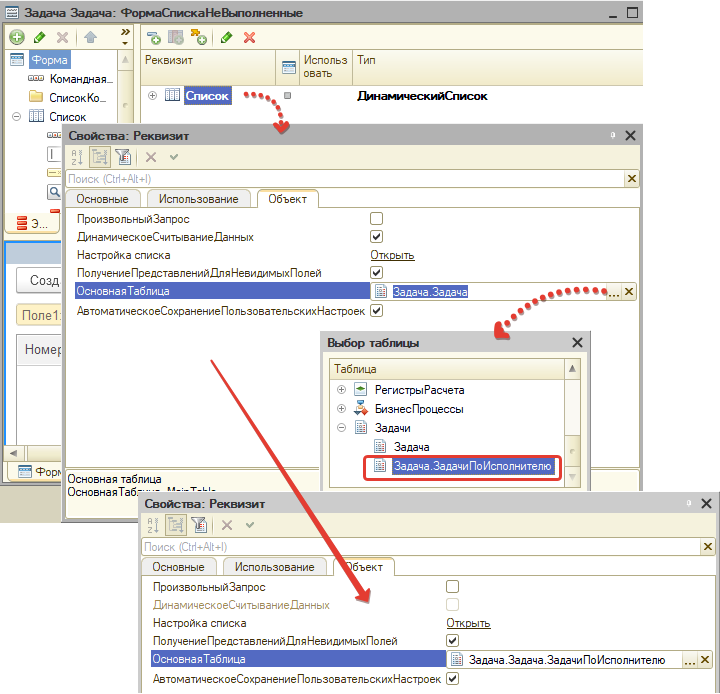The height and width of the screenshot is (694, 720).
Task: Select the Список requisite in table
Action: 208,96
